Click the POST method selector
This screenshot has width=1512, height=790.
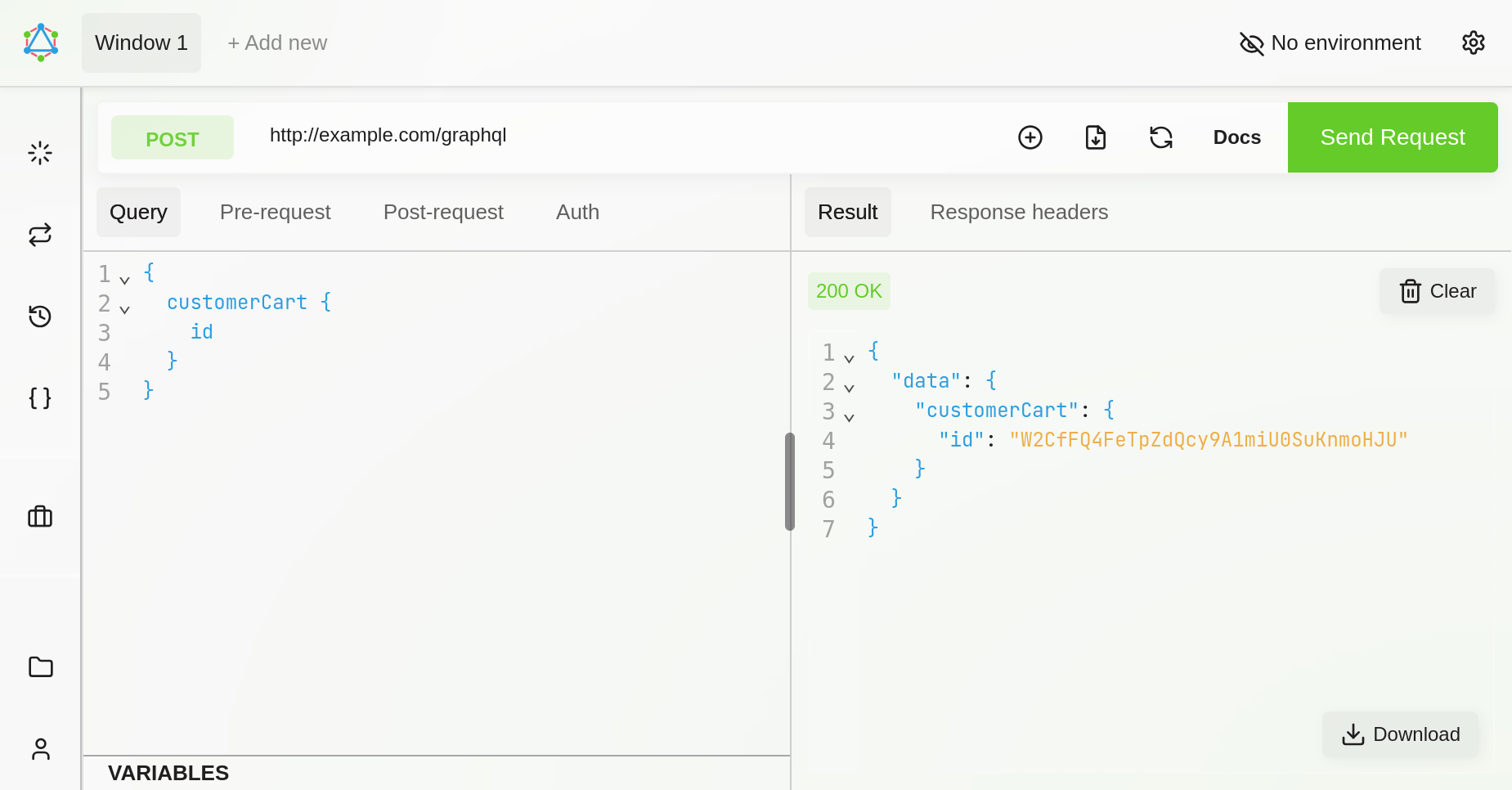click(x=172, y=138)
